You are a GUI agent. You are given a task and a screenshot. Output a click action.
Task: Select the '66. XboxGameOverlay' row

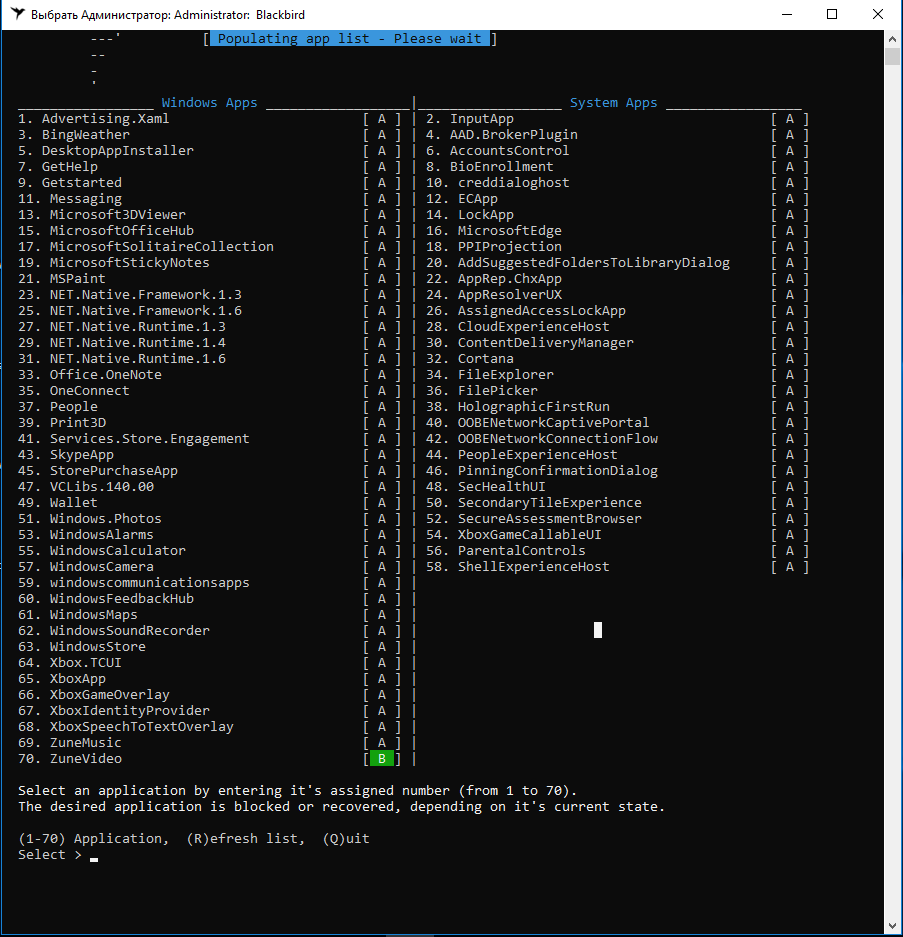click(x=209, y=695)
